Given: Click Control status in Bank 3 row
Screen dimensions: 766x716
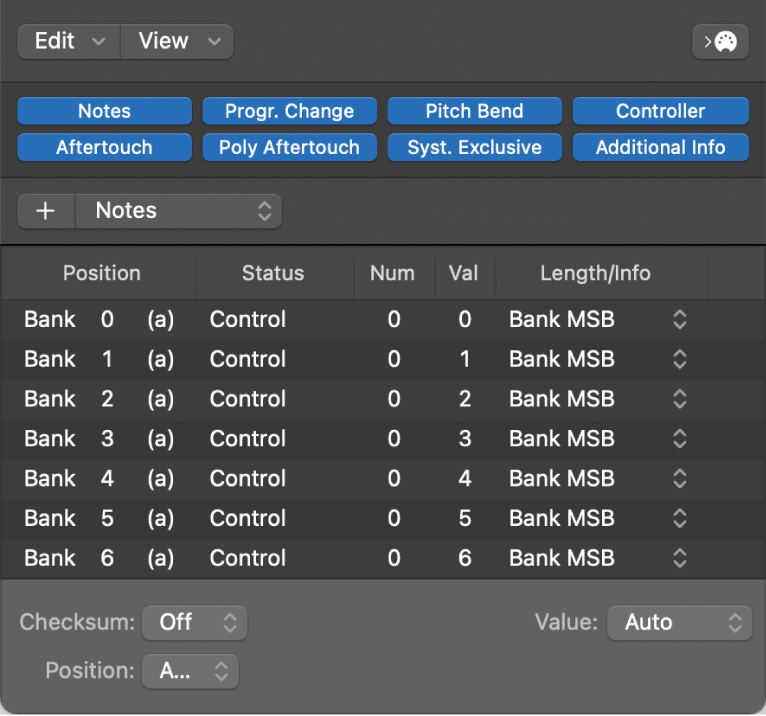Looking at the screenshot, I should pyautogui.click(x=248, y=439).
